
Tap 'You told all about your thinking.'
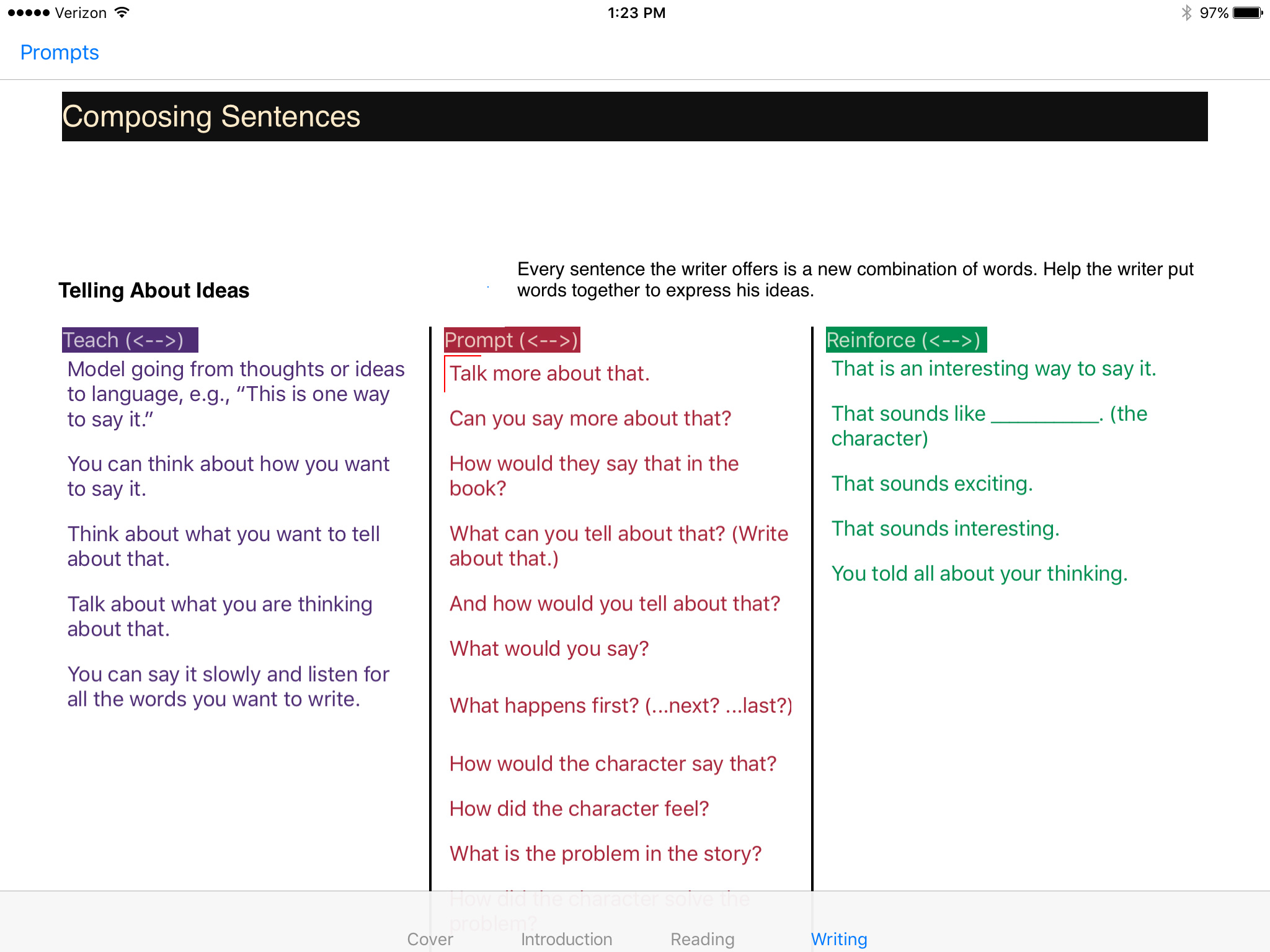click(979, 574)
